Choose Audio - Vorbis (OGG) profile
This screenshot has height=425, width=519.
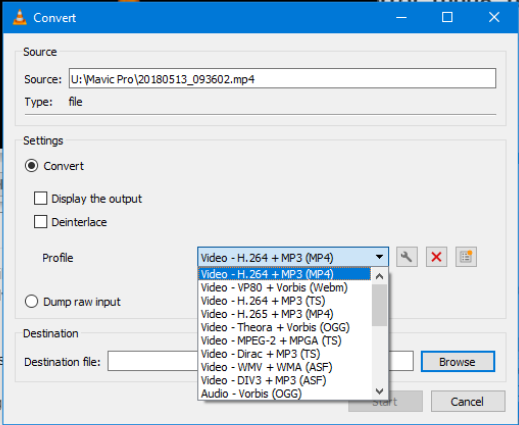(x=284, y=394)
